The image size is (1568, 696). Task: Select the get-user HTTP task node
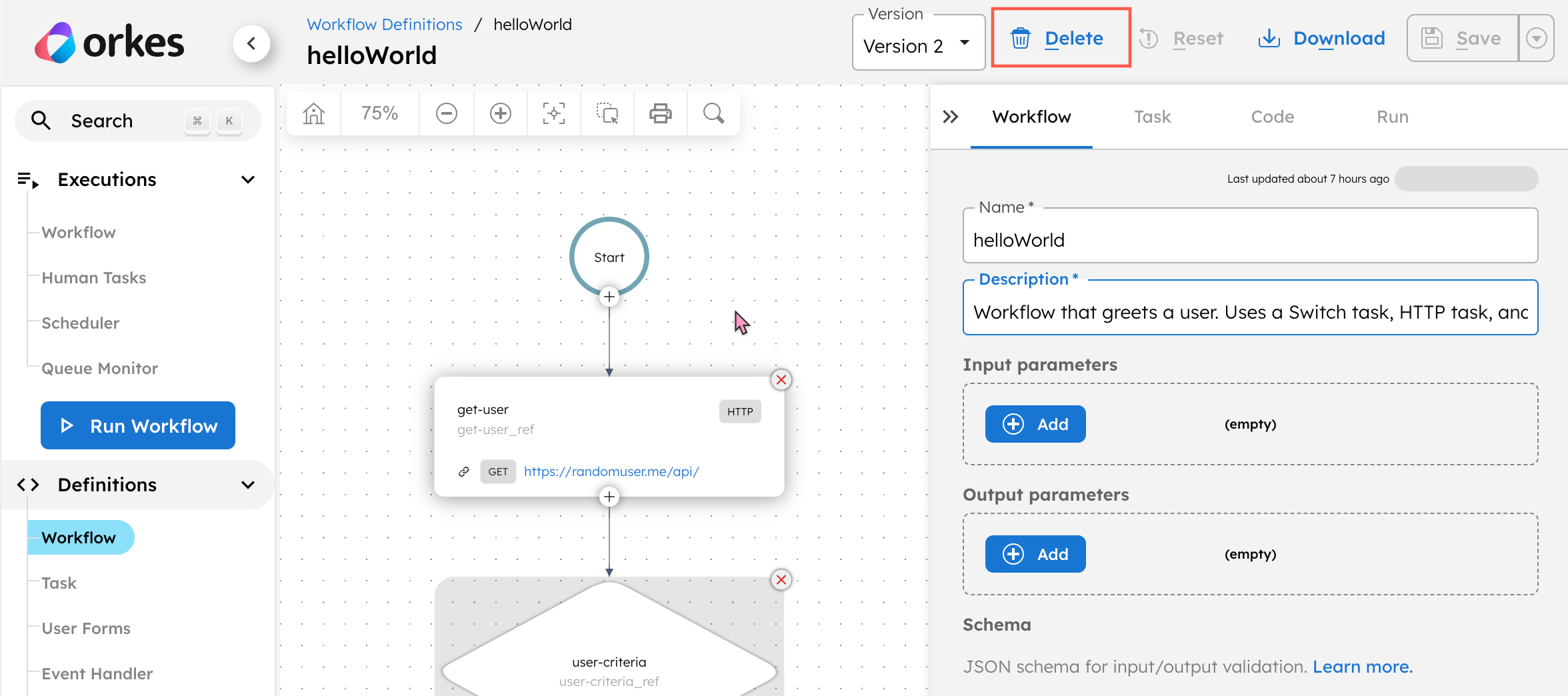pos(609,437)
